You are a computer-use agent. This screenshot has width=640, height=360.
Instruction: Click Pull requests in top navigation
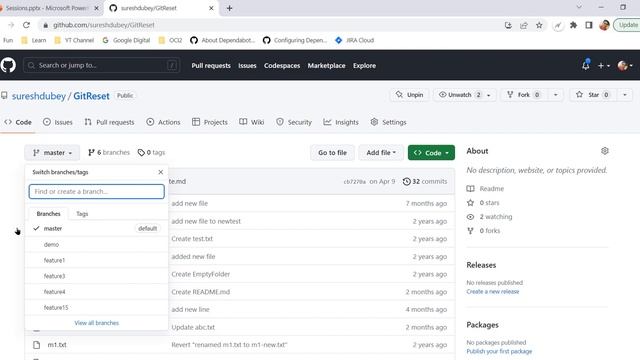(211, 66)
